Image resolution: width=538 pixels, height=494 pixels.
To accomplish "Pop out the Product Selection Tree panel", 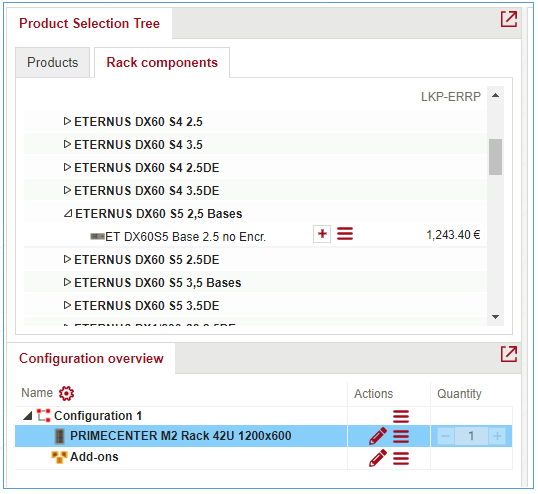I will point(508,19).
